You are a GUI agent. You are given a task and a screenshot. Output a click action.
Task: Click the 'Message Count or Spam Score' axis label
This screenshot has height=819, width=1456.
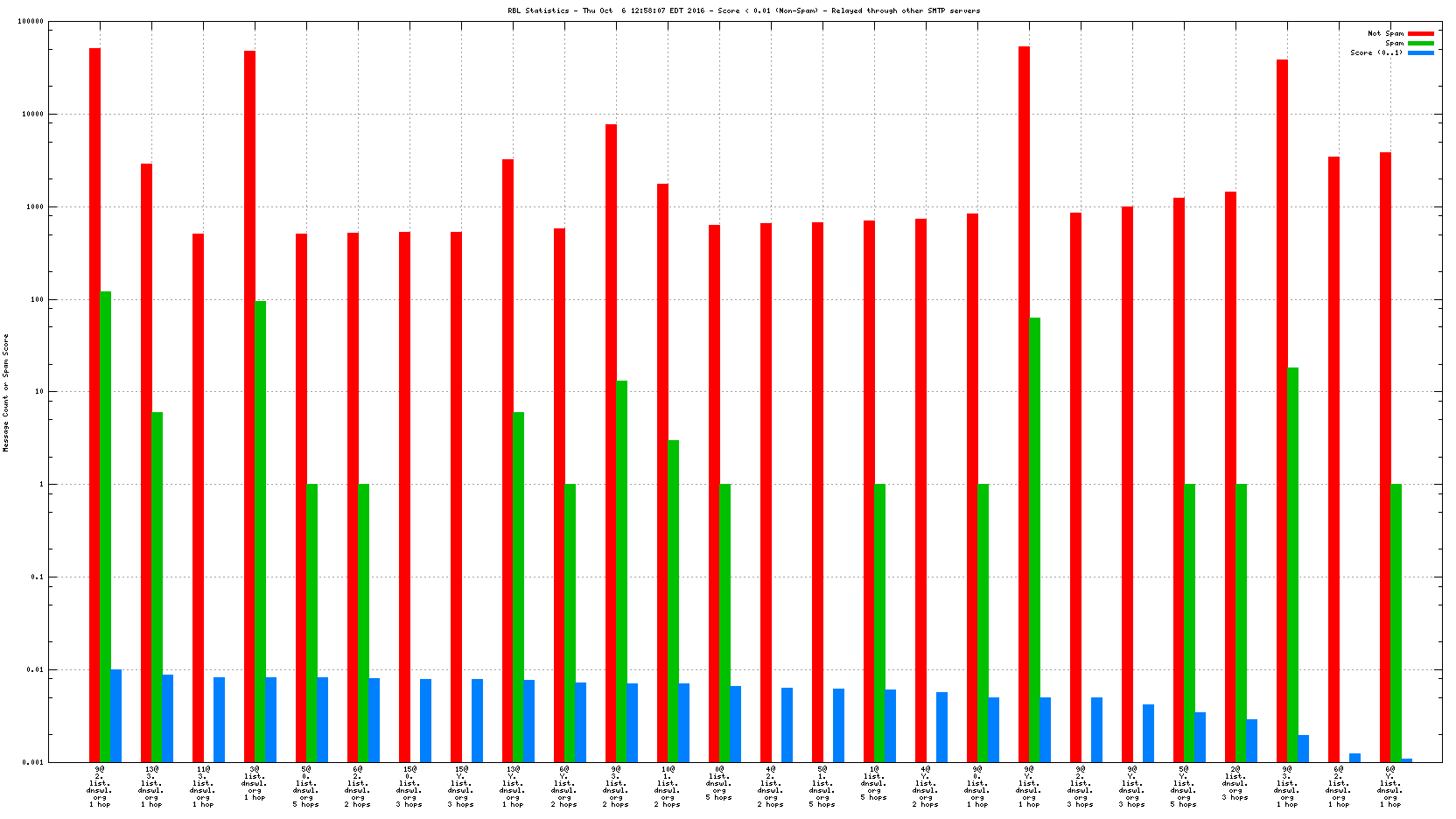pyautogui.click(x=5, y=392)
